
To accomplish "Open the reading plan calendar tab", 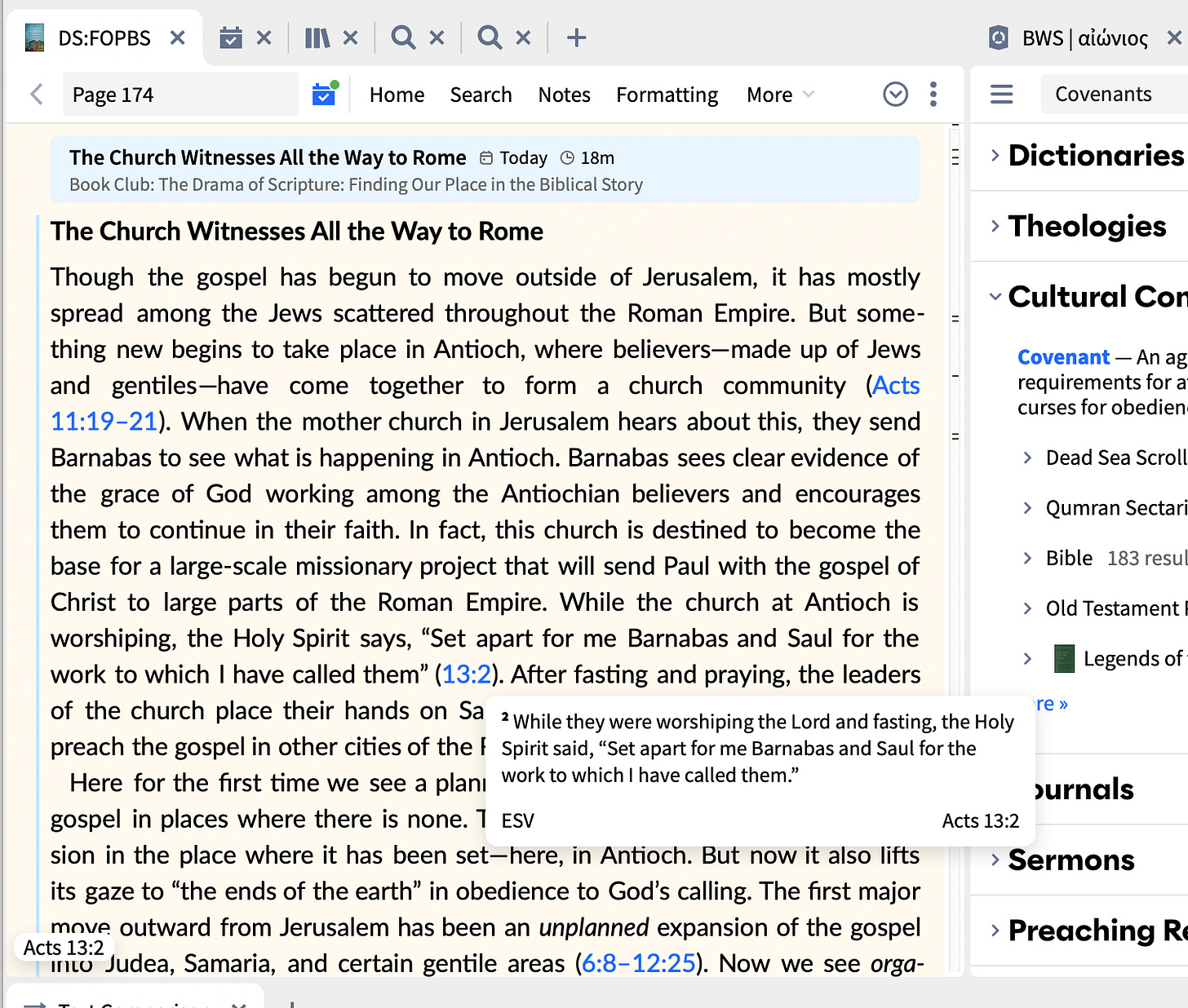I will click(231, 38).
